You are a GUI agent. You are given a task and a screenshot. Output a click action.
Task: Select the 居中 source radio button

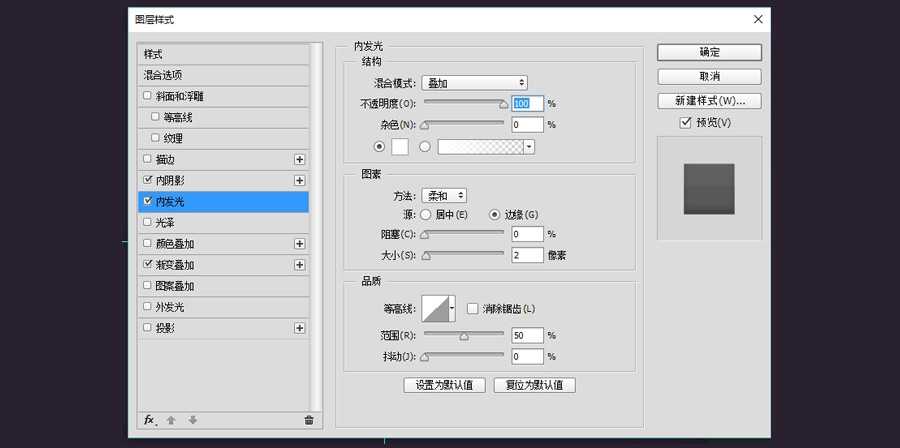(x=426, y=215)
